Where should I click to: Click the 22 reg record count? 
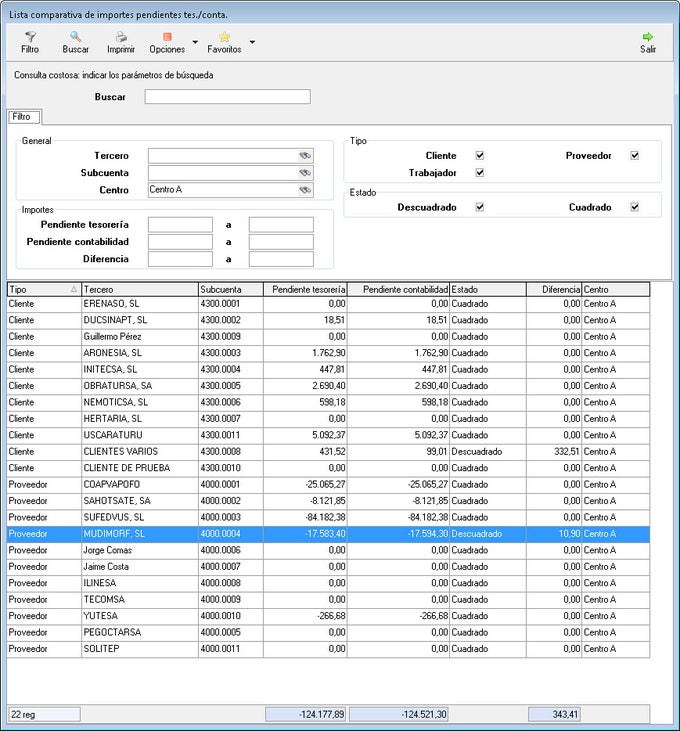pos(44,714)
